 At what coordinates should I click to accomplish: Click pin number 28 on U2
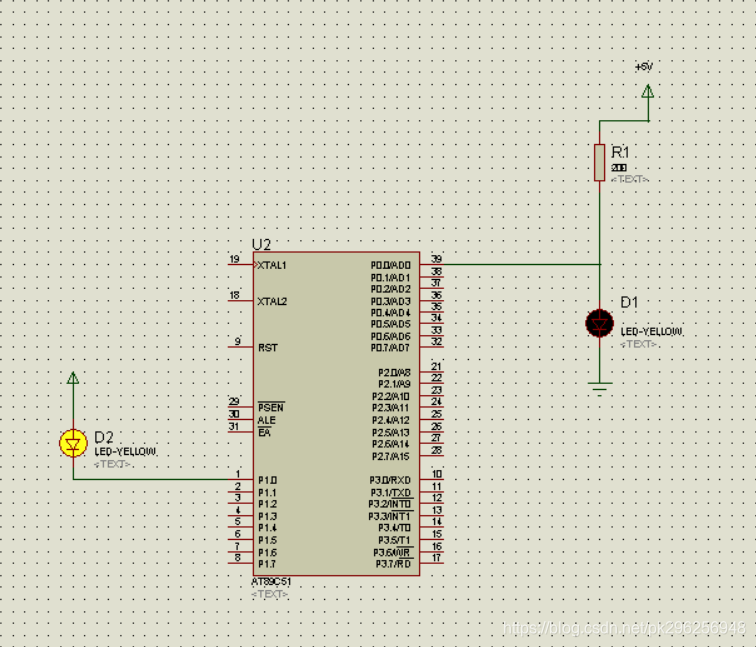(436, 450)
